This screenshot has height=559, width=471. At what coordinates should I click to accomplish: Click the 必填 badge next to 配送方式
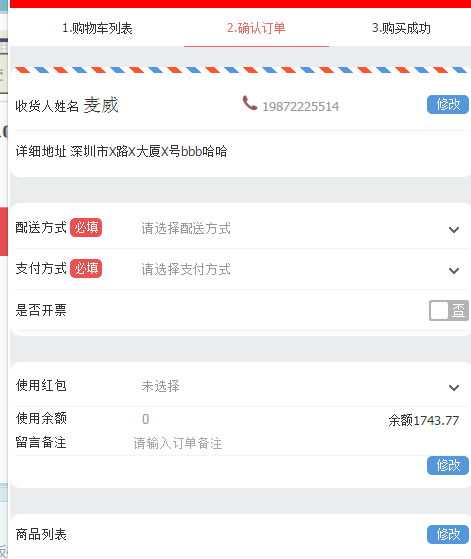86,227
